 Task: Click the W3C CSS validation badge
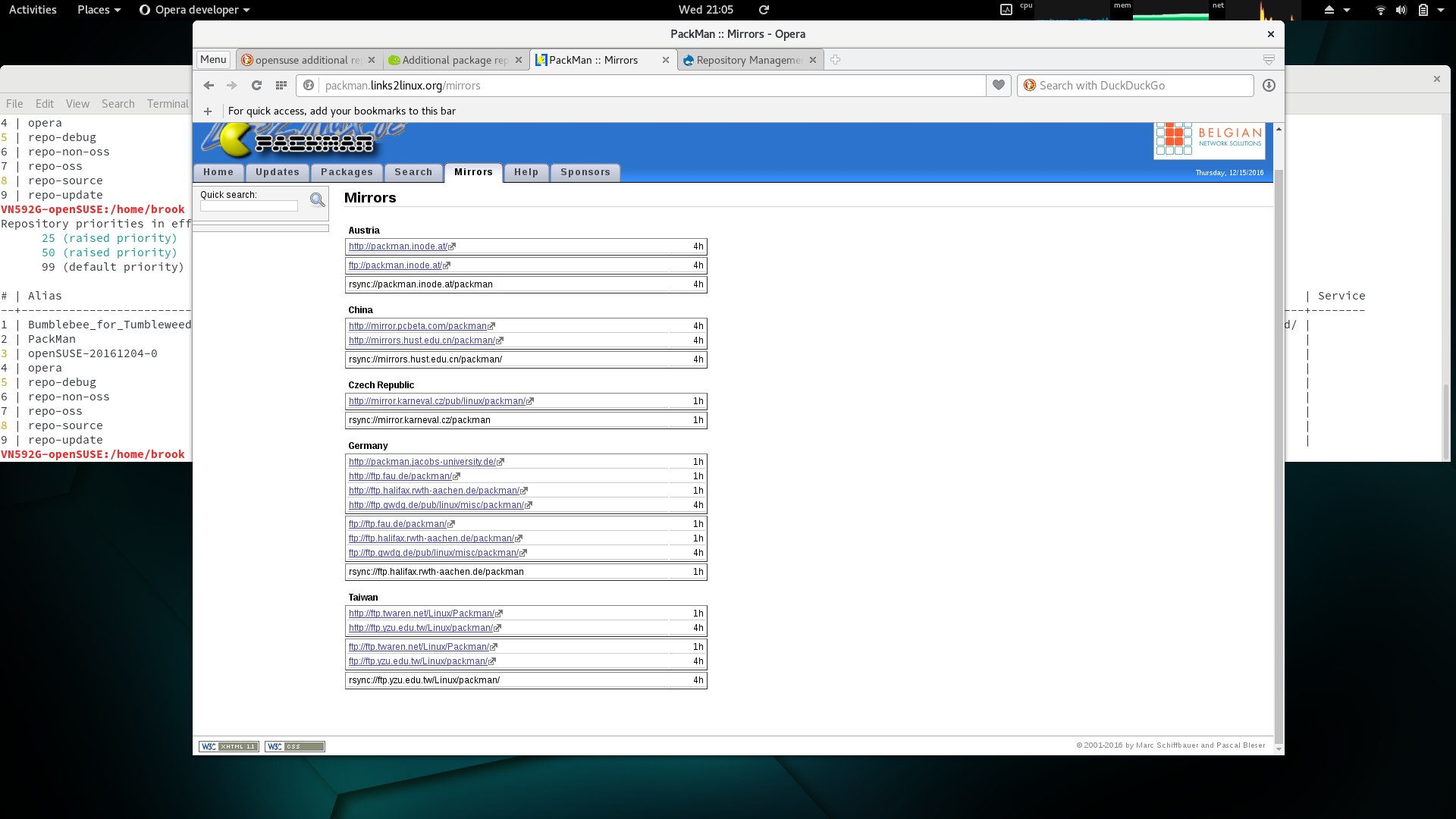tap(295, 747)
